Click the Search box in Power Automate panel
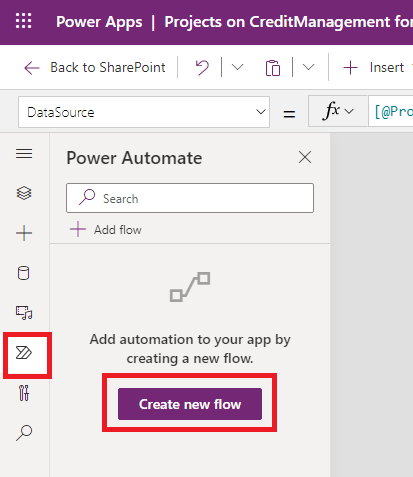This screenshot has width=413, height=477. coord(190,198)
